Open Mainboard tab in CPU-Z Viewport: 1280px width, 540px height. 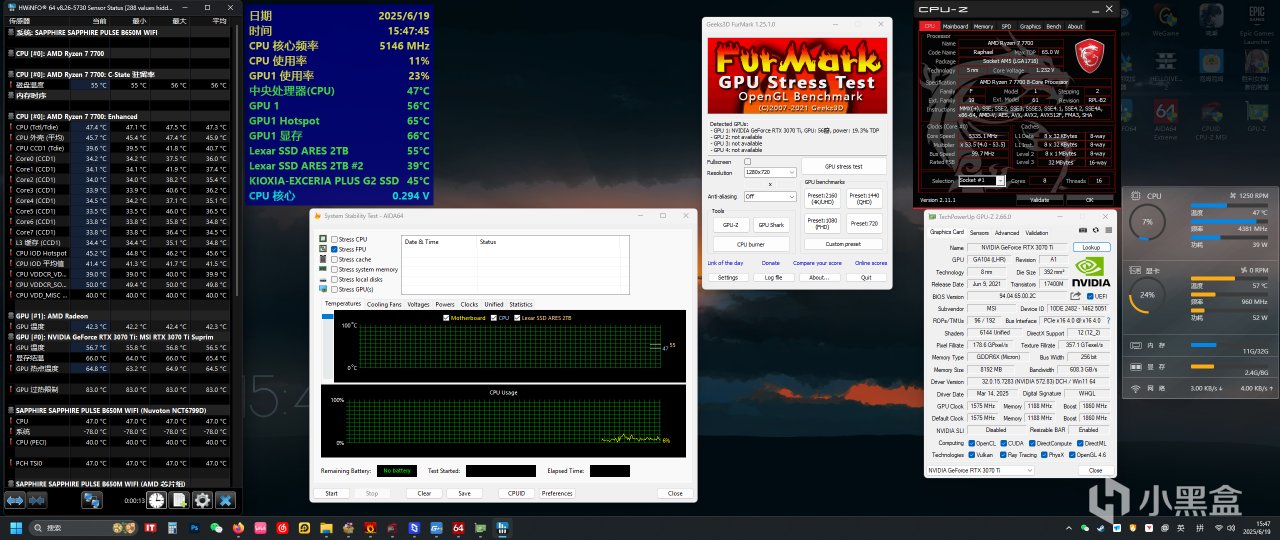coord(955,26)
